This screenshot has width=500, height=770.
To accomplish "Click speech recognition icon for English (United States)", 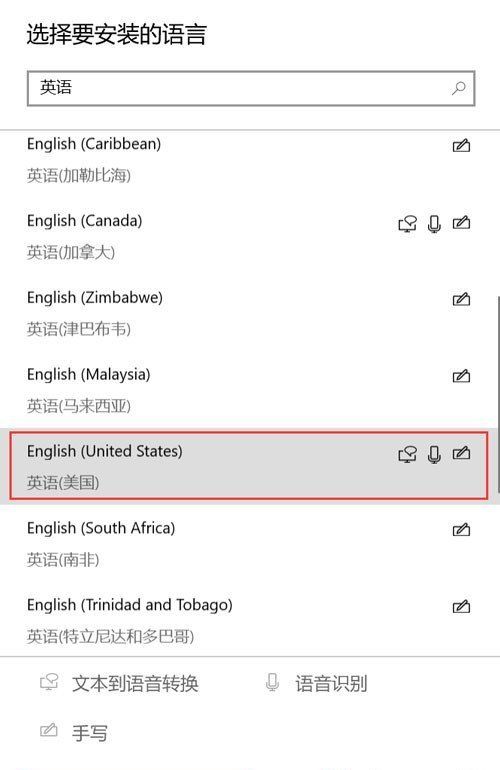I will tap(434, 454).
